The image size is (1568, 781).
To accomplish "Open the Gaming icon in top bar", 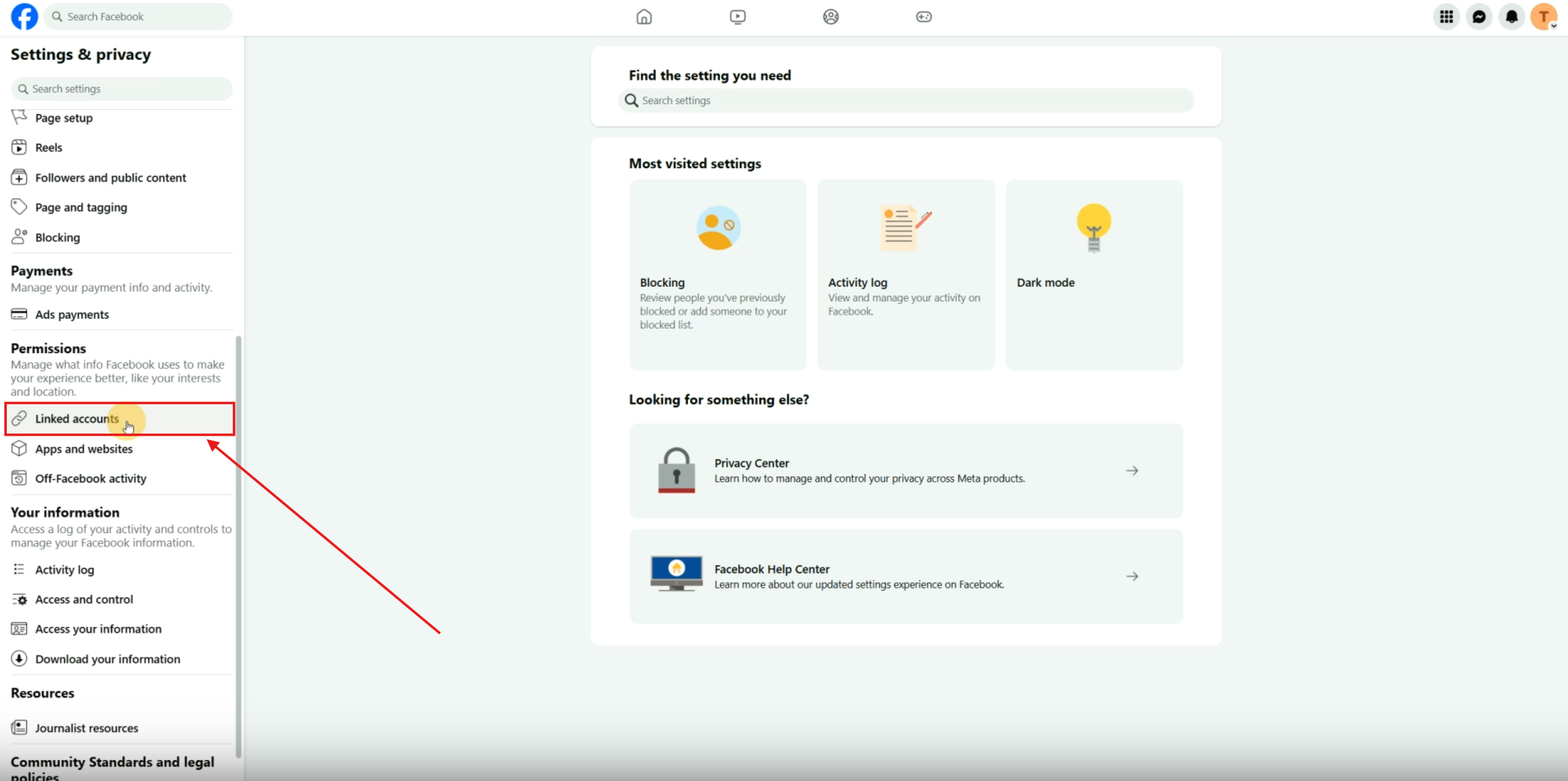I will (x=924, y=17).
